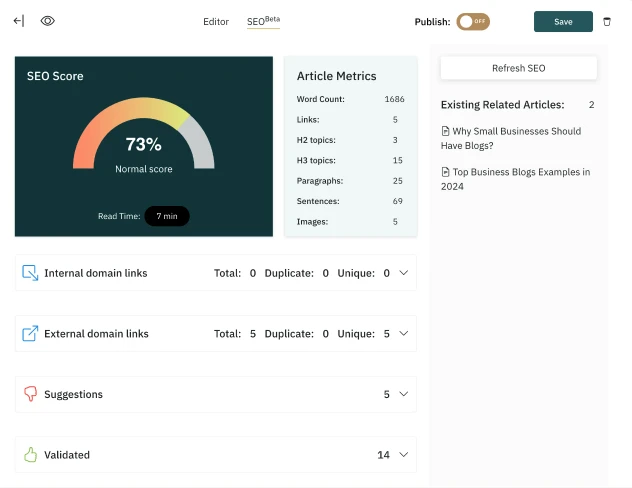Delete the article using the trash icon

tap(607, 22)
